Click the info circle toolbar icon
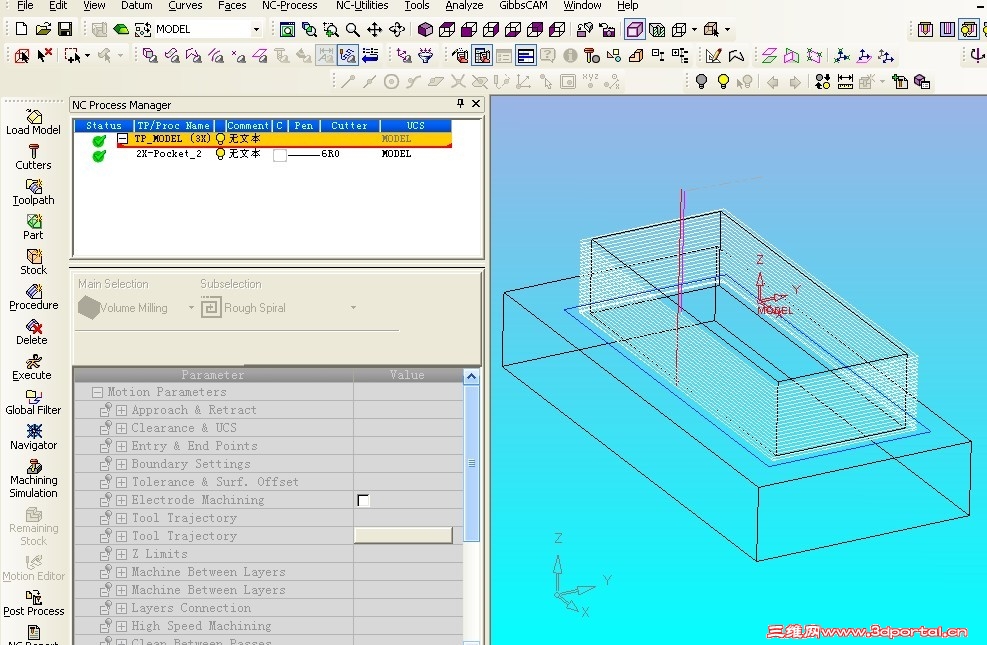 coord(570,56)
